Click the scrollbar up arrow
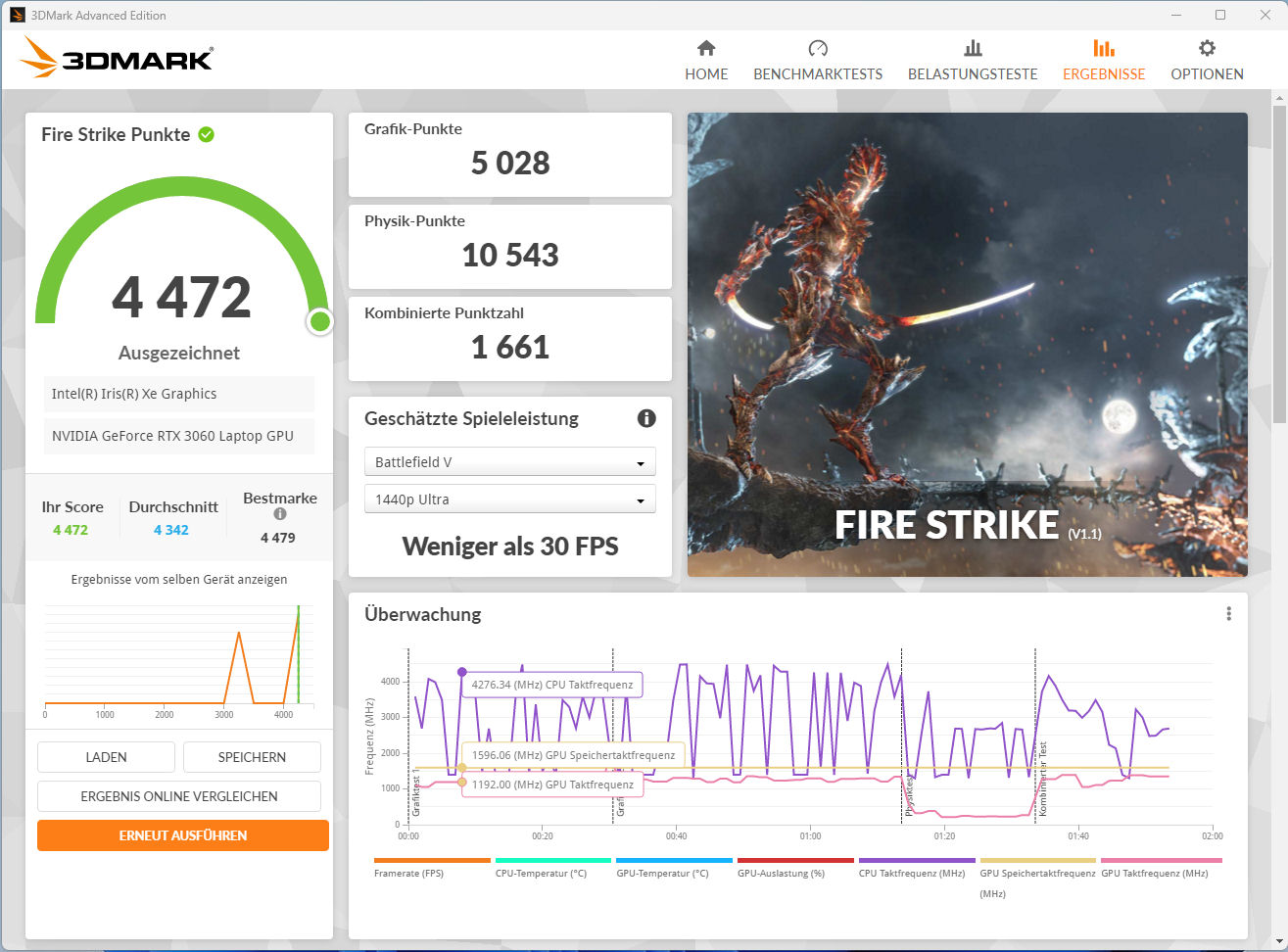This screenshot has width=1288, height=952. (1279, 98)
